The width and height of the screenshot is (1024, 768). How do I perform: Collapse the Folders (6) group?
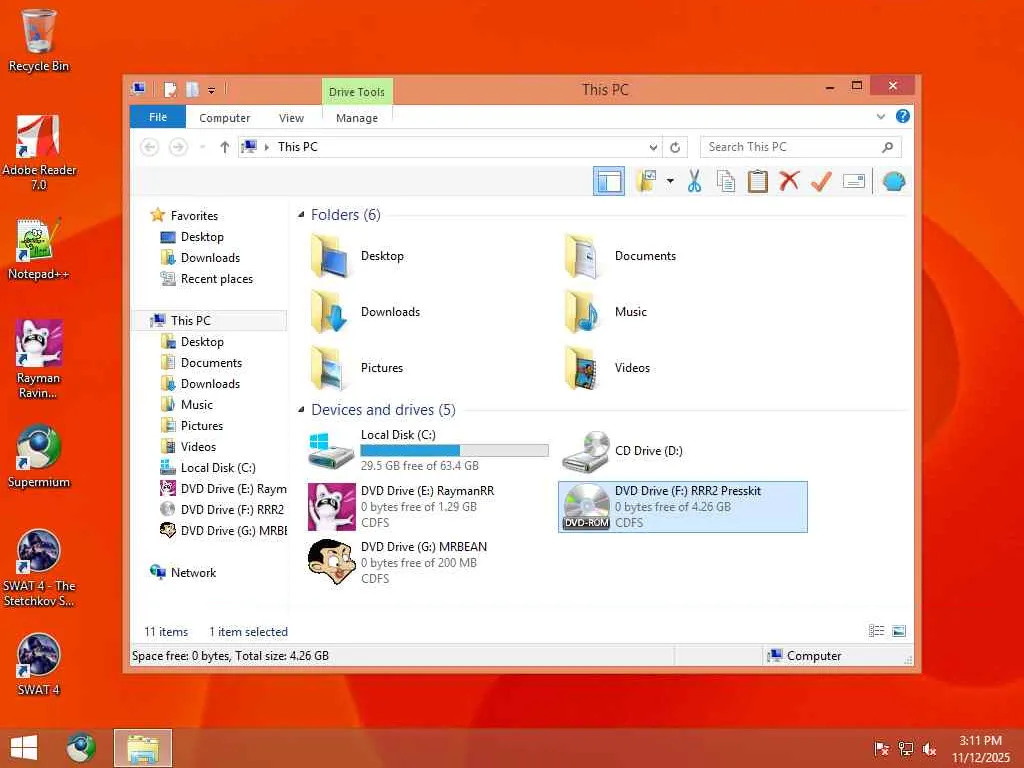tap(301, 215)
